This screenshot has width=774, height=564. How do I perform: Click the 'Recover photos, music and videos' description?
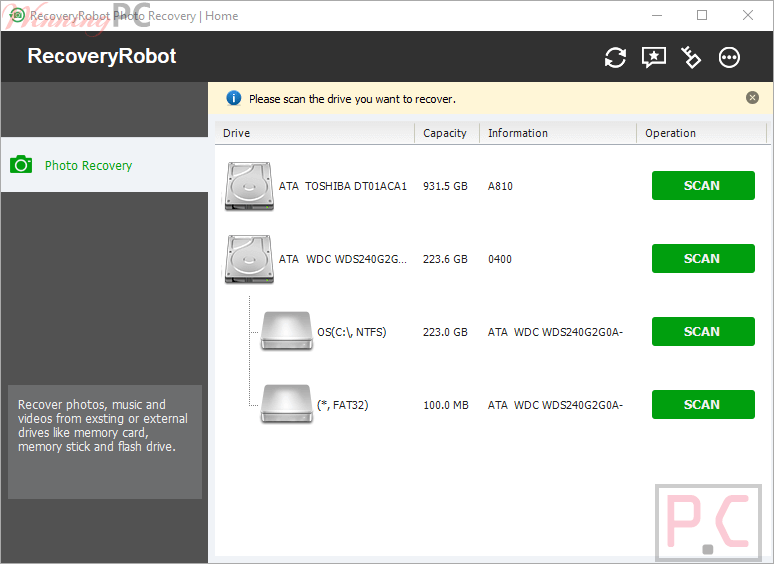[103, 425]
